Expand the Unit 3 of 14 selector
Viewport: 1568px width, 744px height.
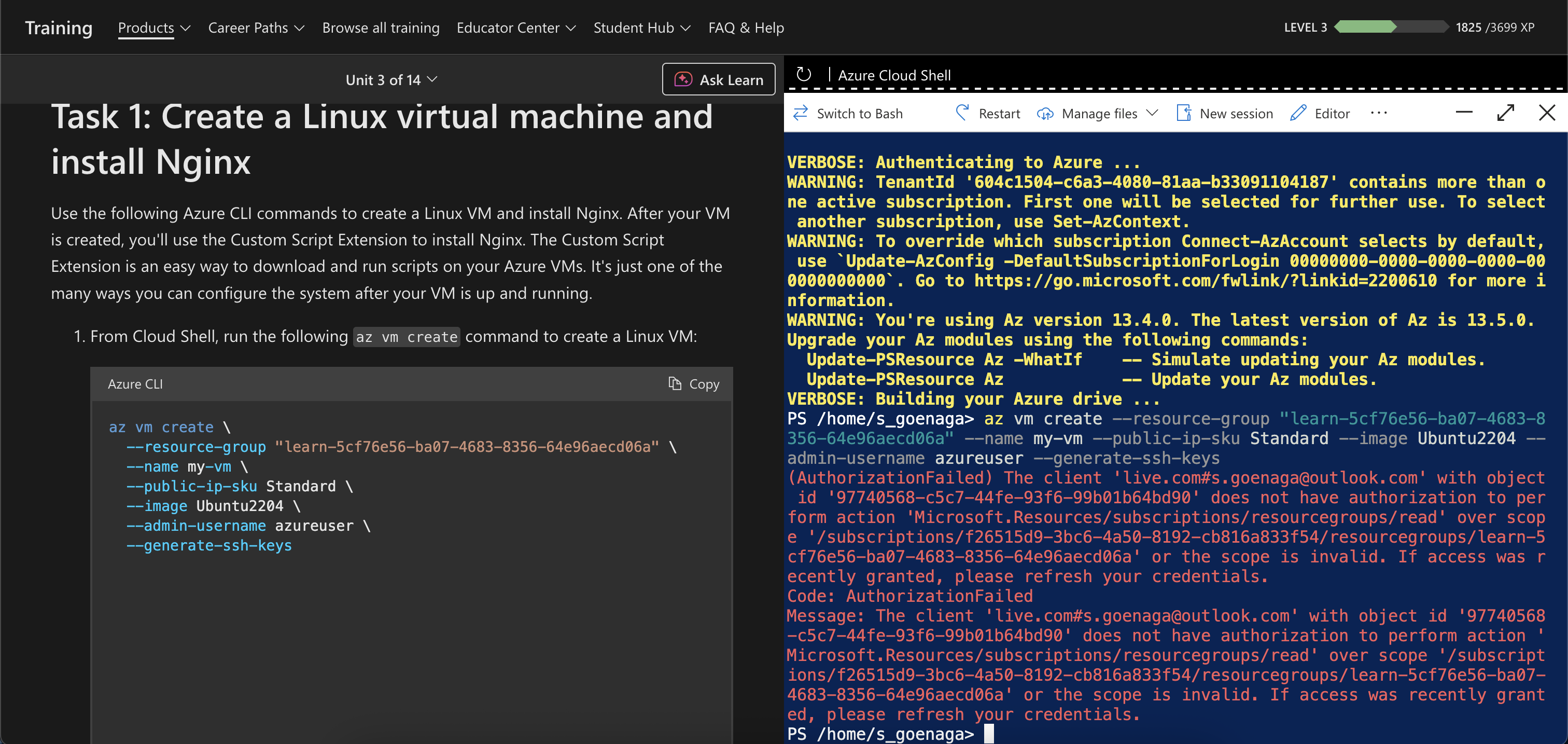391,80
